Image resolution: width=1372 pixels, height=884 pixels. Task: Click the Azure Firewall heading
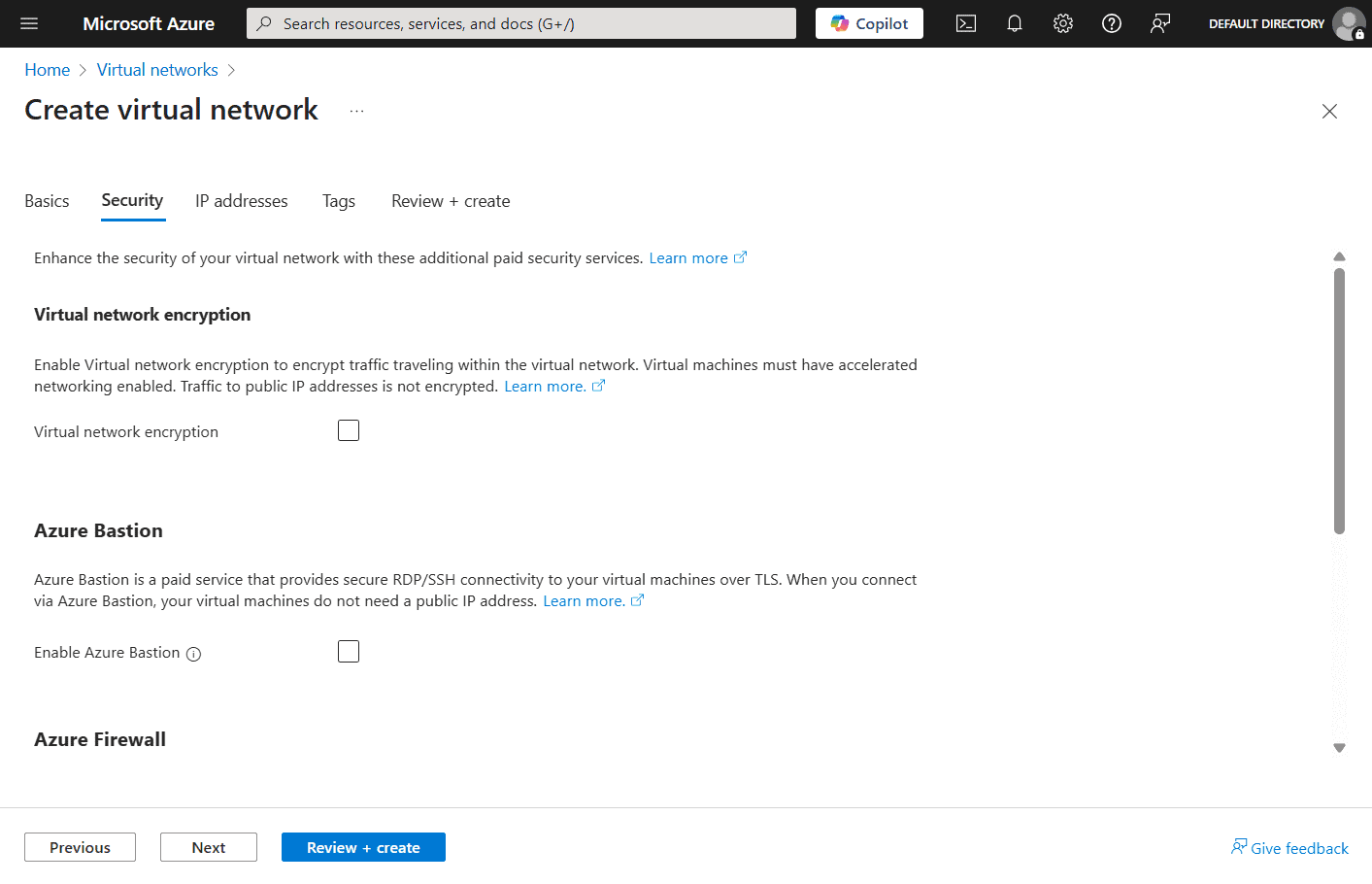coord(100,739)
